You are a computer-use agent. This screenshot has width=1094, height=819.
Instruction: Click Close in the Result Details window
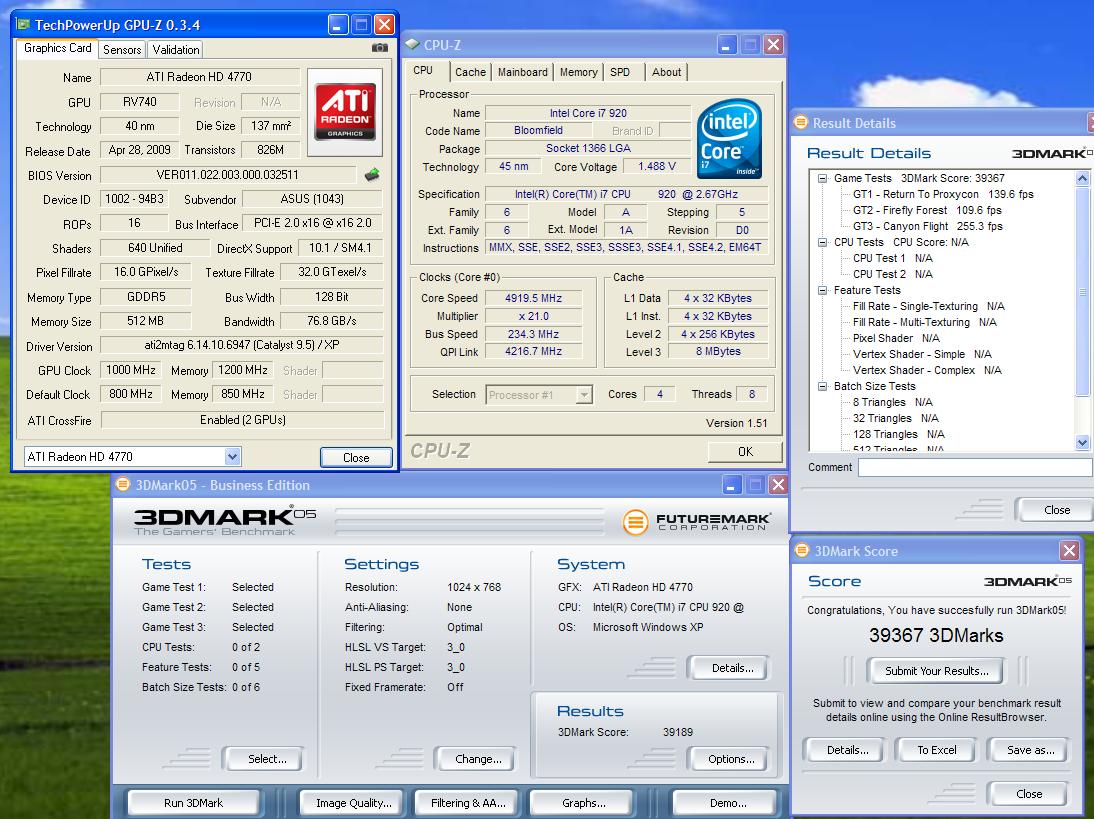(x=1056, y=510)
